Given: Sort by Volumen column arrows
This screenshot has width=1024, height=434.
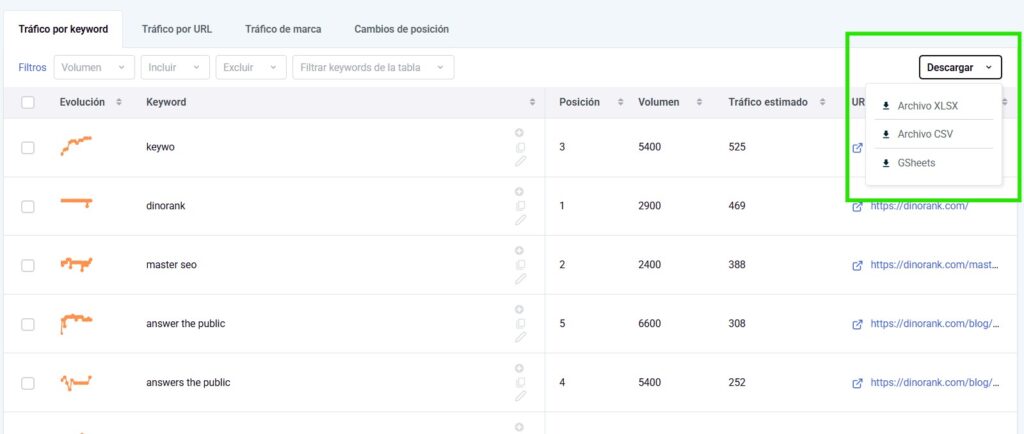Looking at the screenshot, I should pyautogui.click(x=699, y=102).
